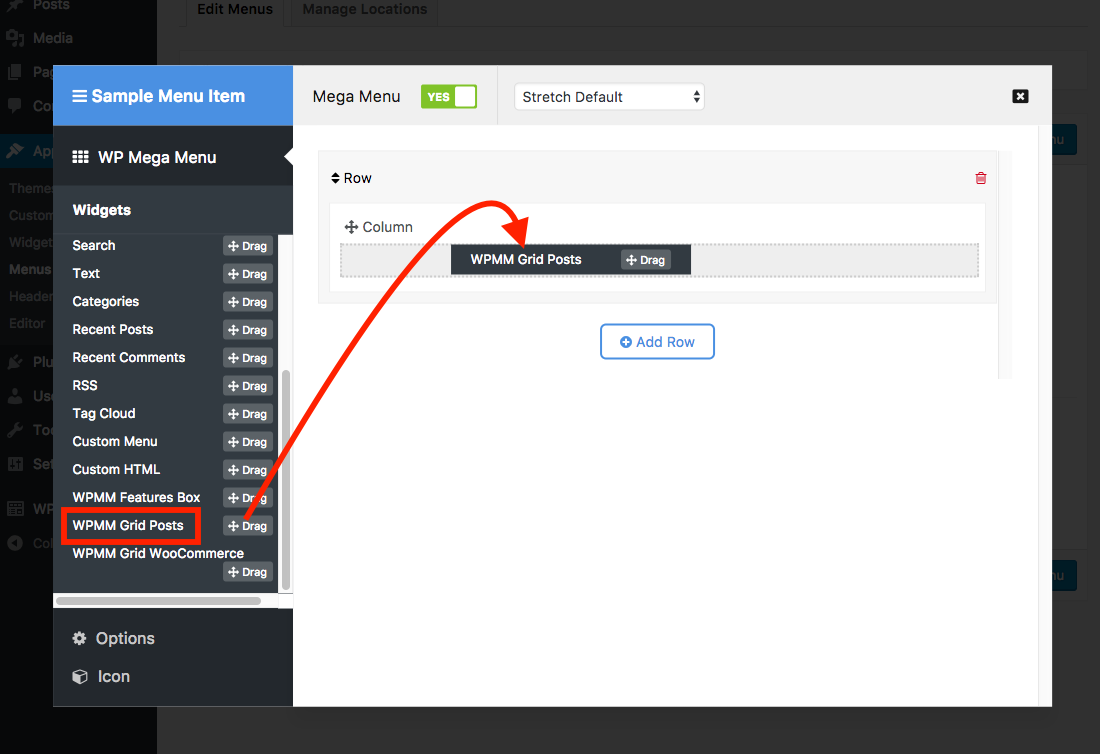The height and width of the screenshot is (754, 1100).
Task: Click the Categories widget Drag handle
Action: [x=248, y=302]
